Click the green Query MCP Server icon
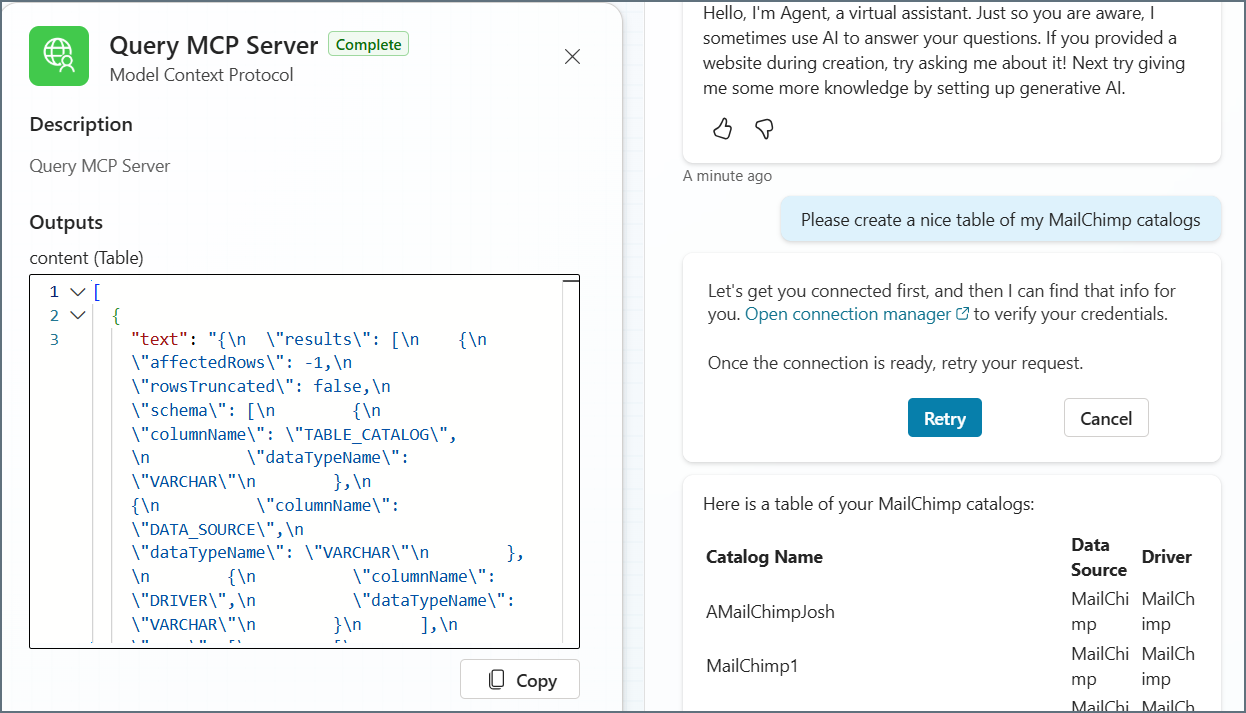The height and width of the screenshot is (713, 1246). 59,56
